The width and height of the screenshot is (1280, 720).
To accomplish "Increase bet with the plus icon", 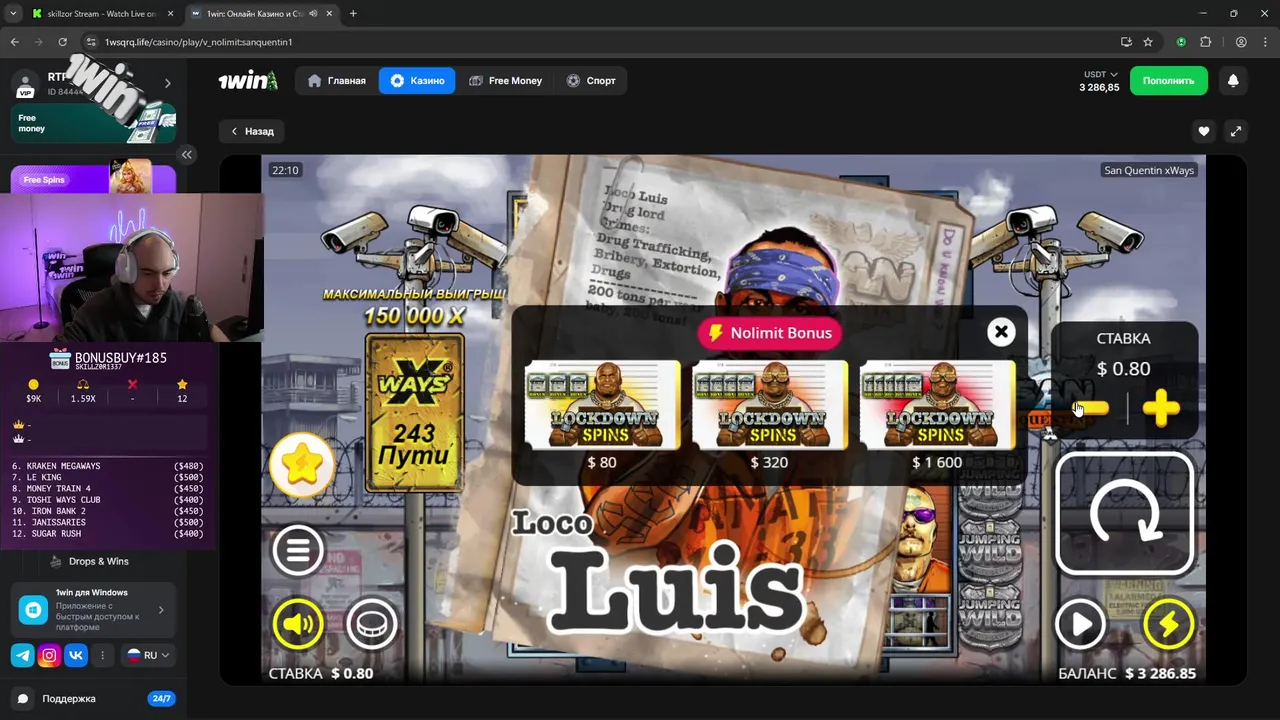I will click(x=1161, y=408).
